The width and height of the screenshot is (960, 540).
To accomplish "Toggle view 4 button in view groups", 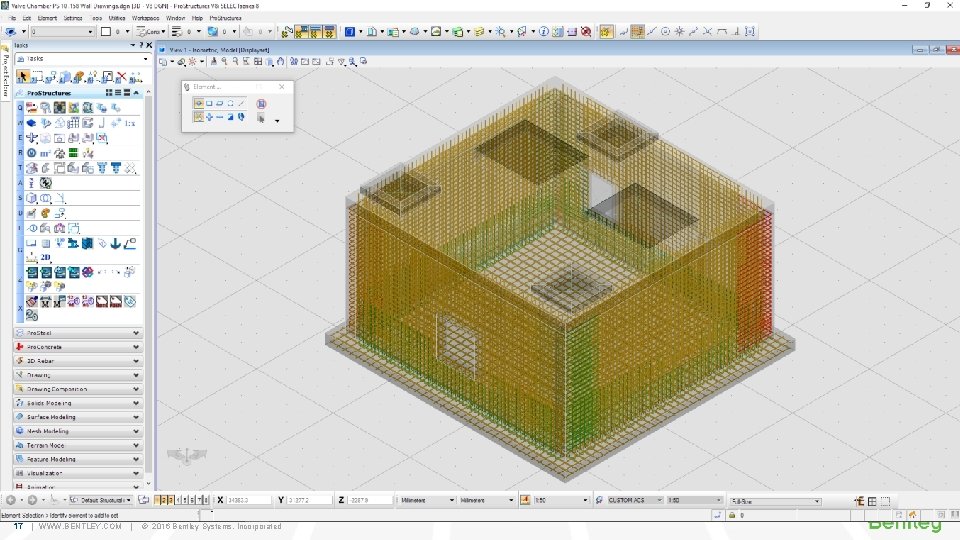I will 178,500.
